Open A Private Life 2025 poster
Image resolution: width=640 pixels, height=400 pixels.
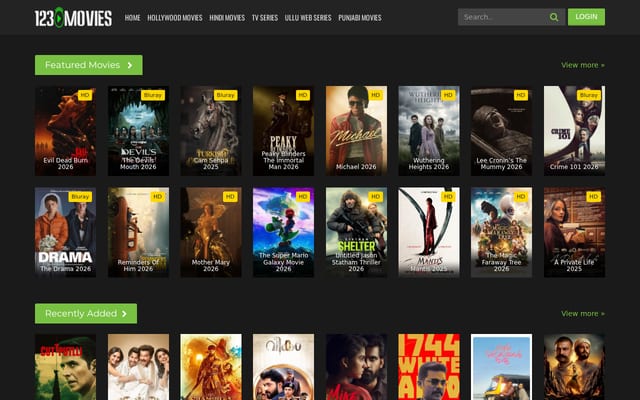point(574,232)
